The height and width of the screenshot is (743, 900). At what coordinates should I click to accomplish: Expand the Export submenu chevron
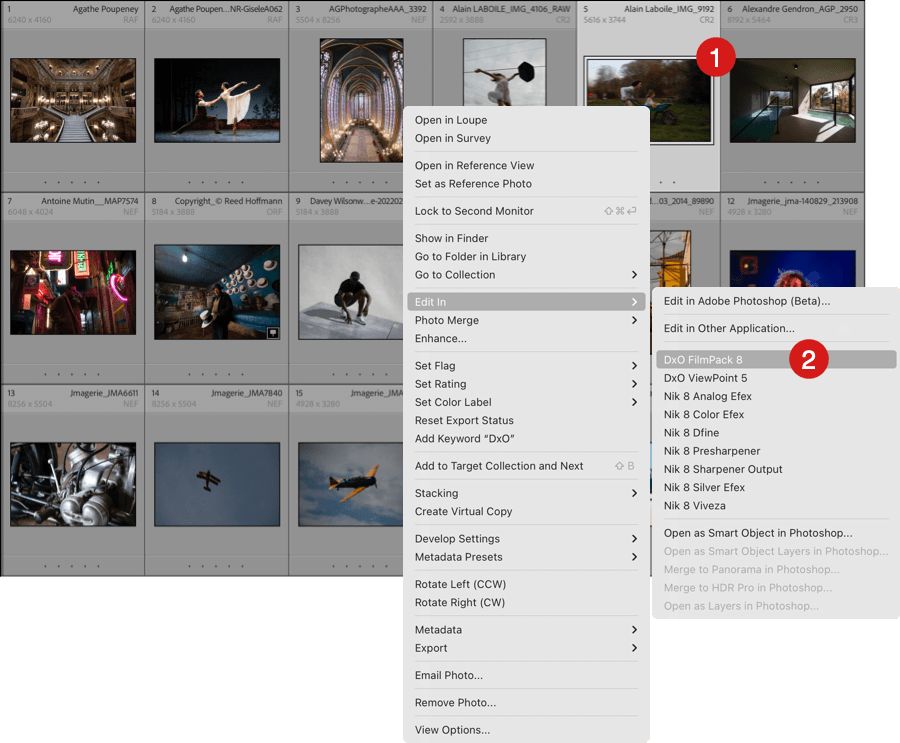tap(634, 648)
